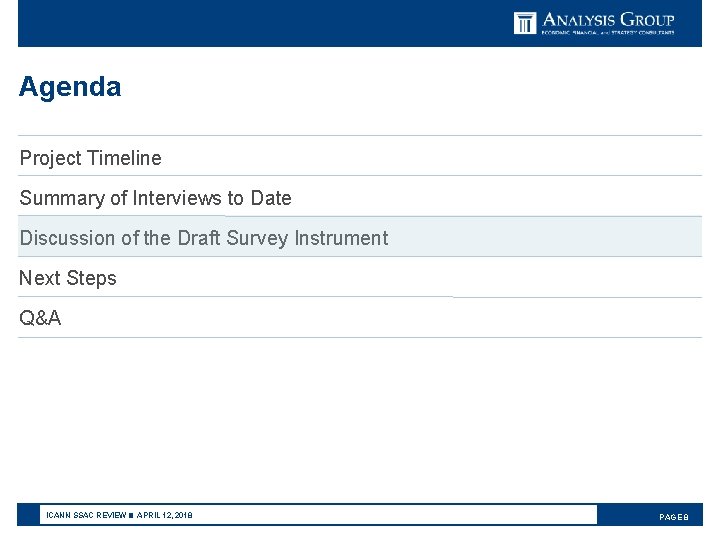Choose the Q&A agenda item
Viewport: 720px width, 540px height.
pyautogui.click(x=40, y=318)
